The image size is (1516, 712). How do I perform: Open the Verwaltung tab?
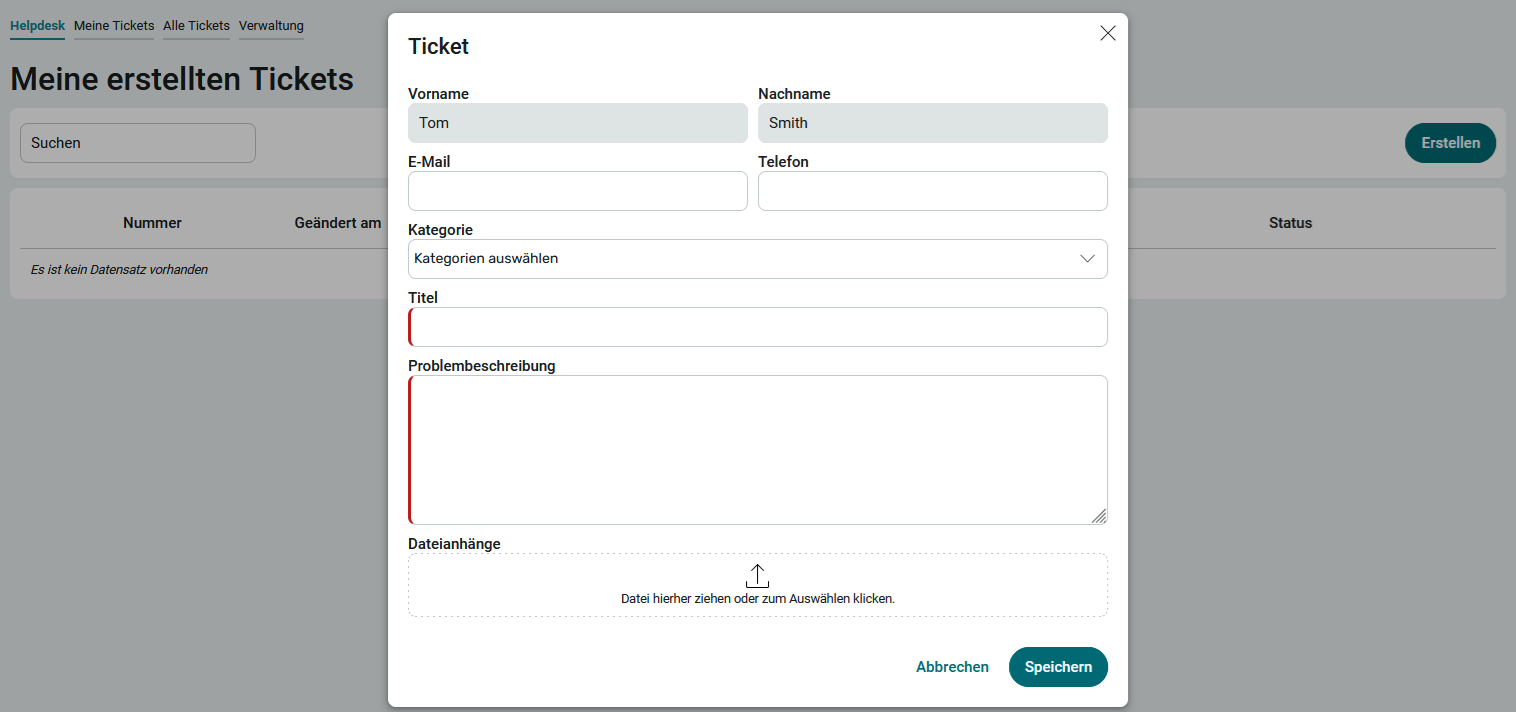271,26
